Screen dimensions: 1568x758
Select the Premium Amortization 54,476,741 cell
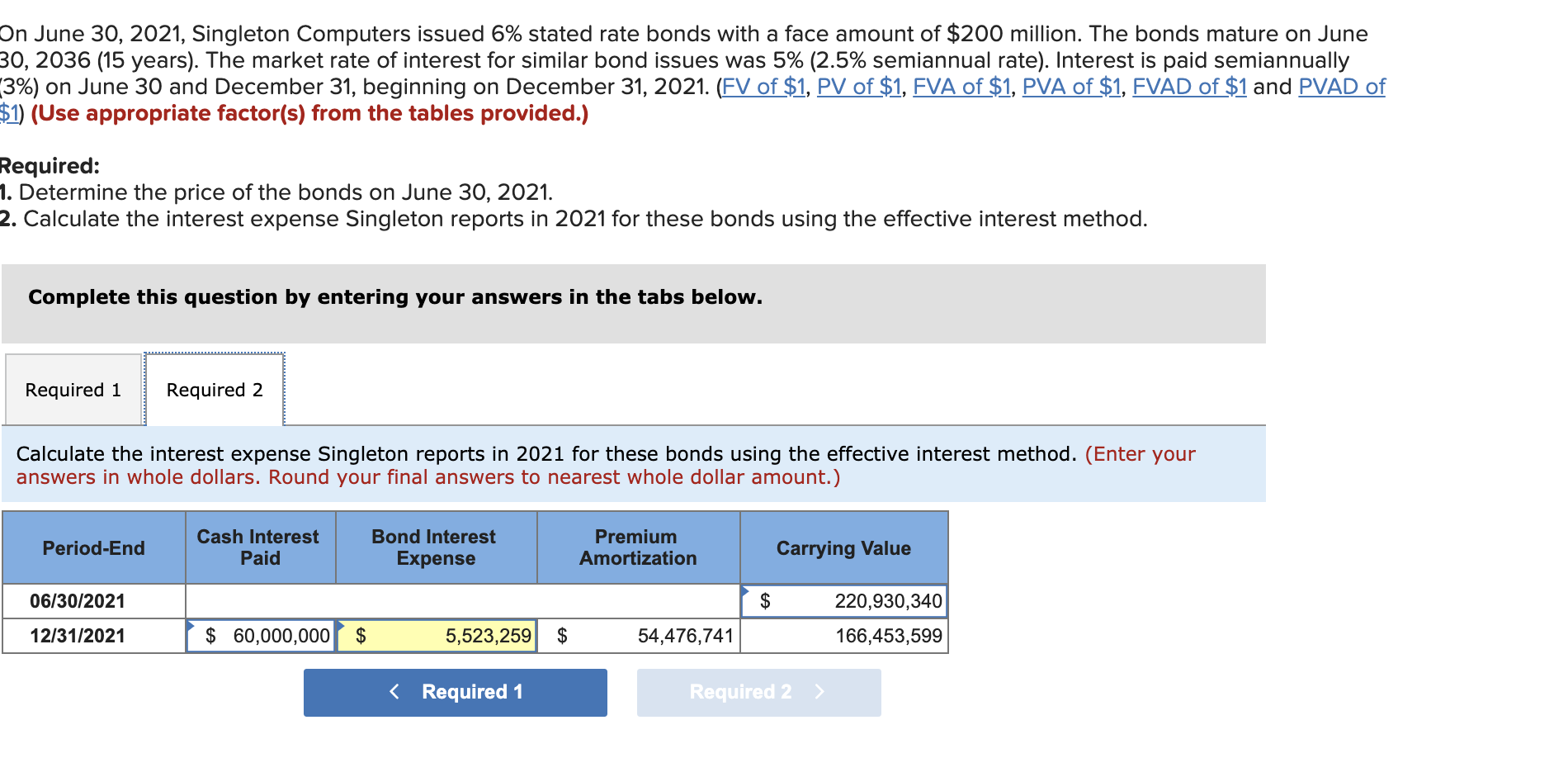coord(640,636)
